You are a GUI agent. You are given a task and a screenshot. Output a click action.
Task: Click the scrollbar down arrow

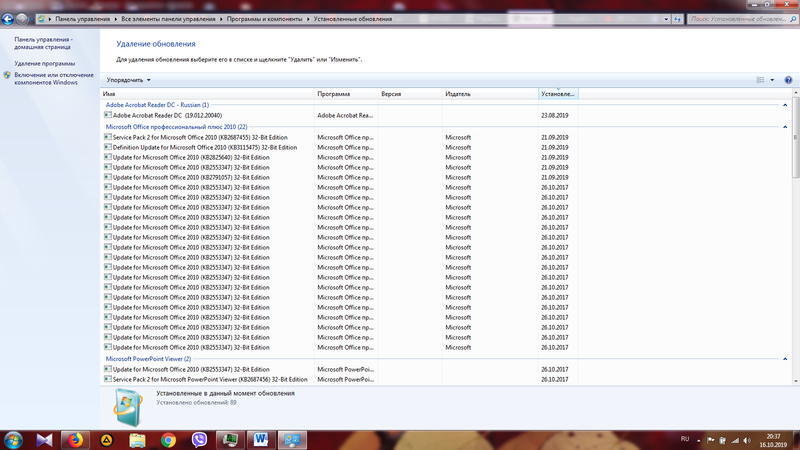795,381
